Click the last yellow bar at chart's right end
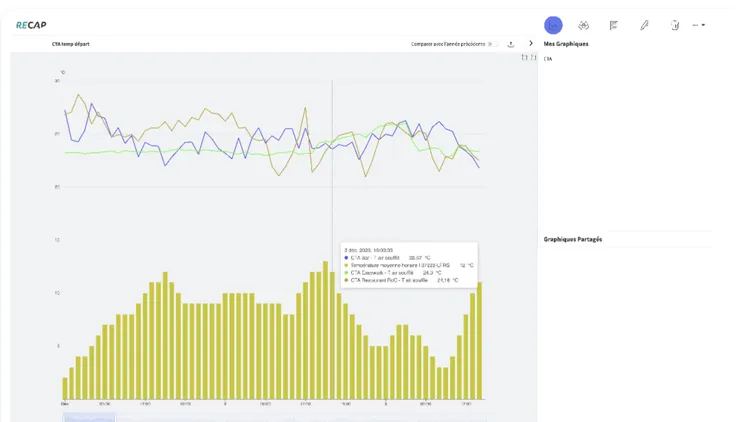This screenshot has height=422, width=736. coord(479,341)
